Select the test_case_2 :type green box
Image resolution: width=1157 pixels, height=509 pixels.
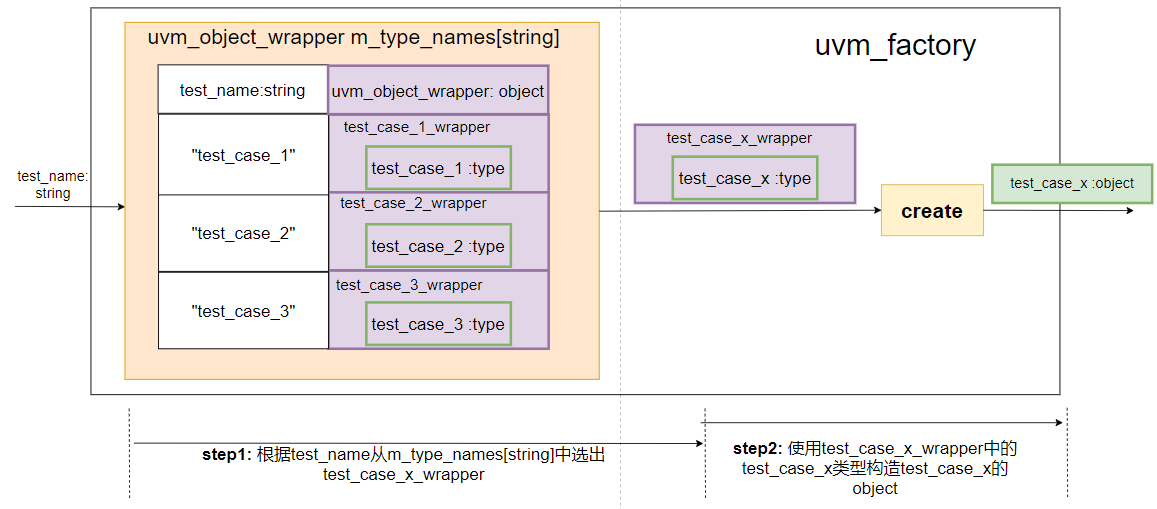pyautogui.click(x=438, y=246)
